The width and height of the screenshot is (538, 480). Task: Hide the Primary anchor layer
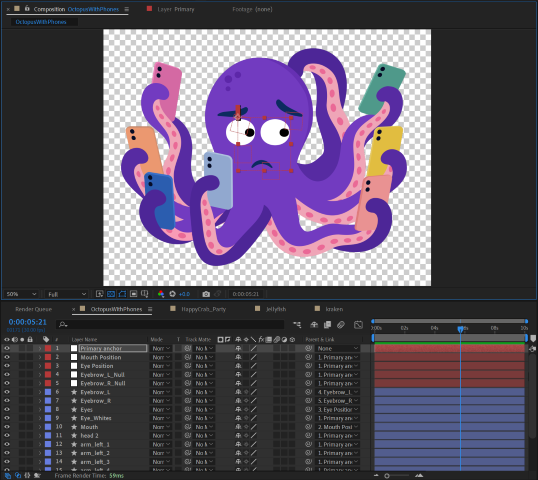[7, 348]
